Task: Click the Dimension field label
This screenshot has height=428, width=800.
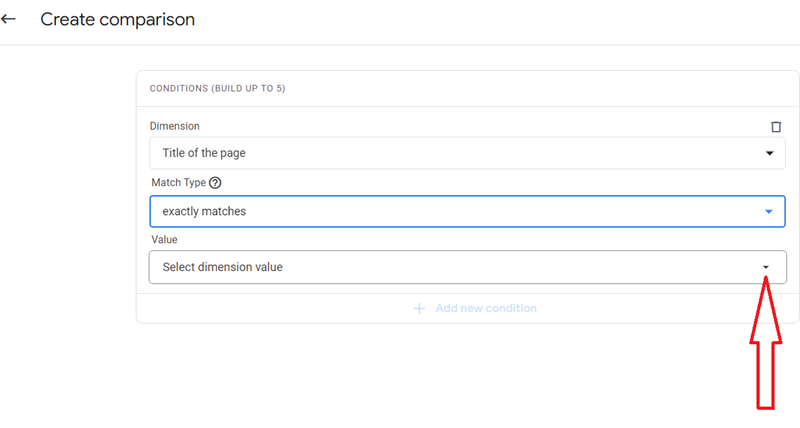Action: (174, 126)
